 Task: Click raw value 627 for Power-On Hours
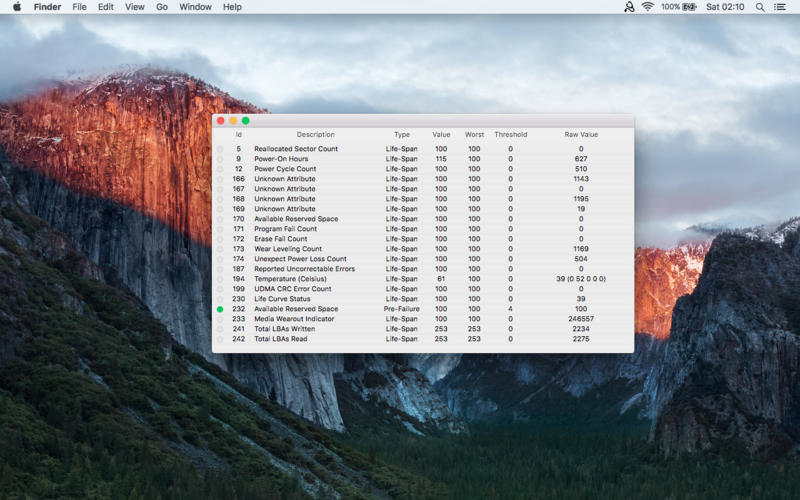pyautogui.click(x=581, y=159)
